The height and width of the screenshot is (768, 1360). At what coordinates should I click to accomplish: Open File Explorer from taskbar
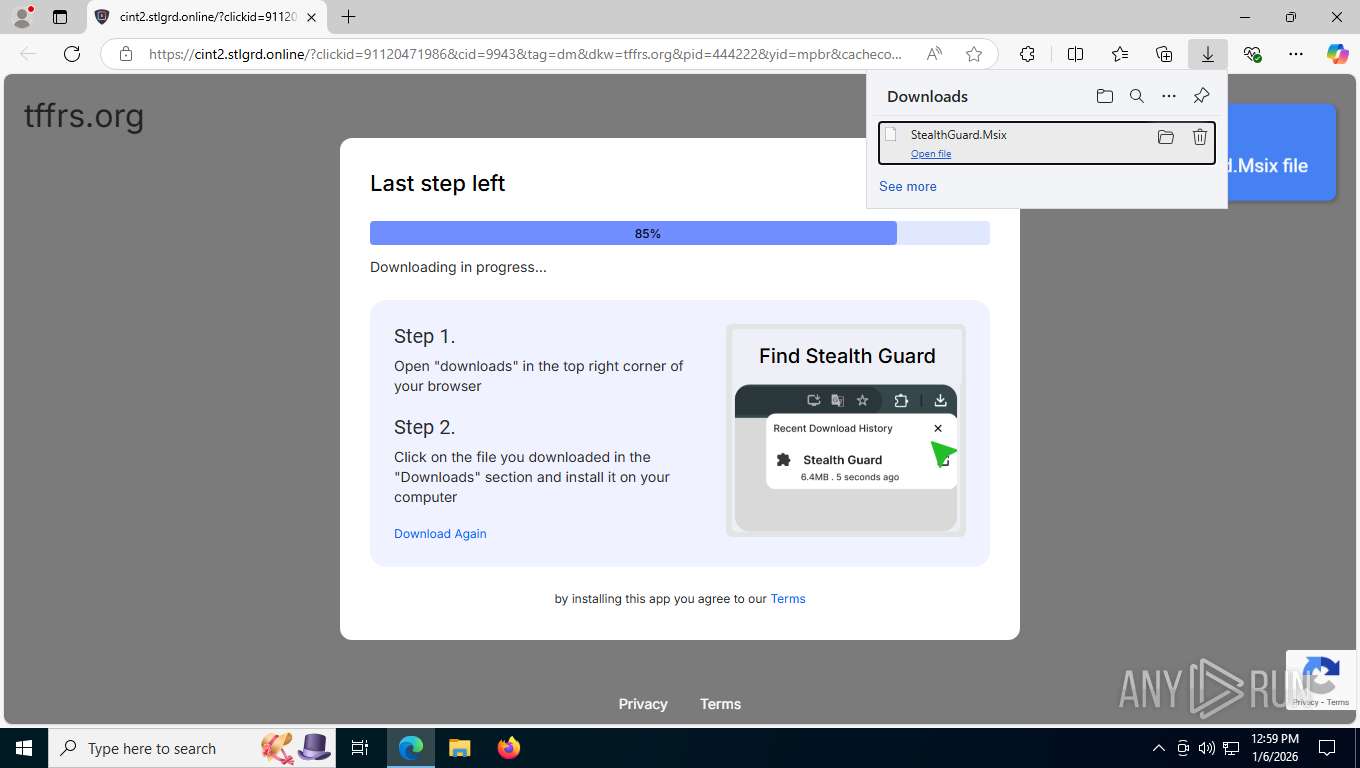click(x=459, y=748)
